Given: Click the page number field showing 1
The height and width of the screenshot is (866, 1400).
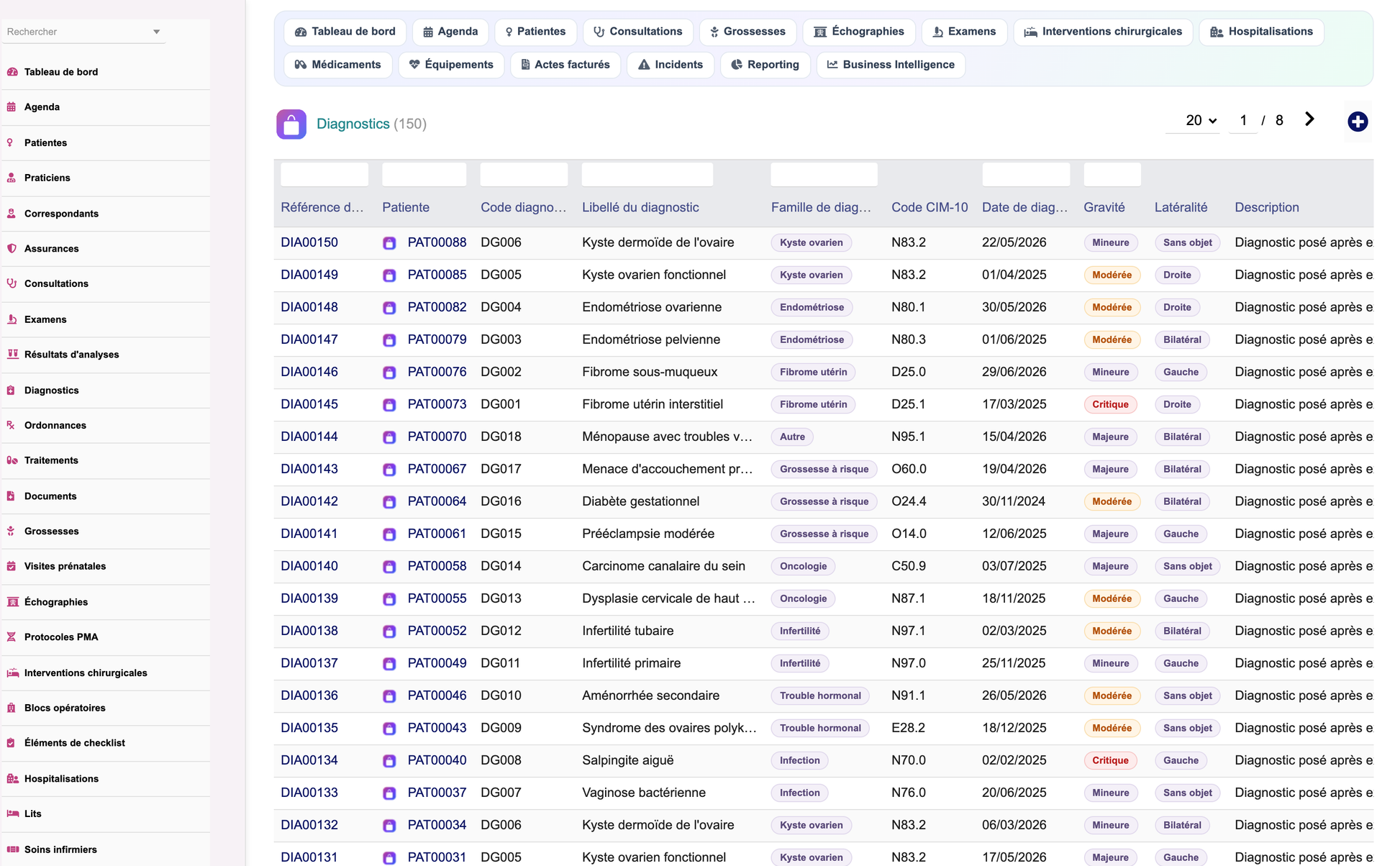Looking at the screenshot, I should point(1243,121).
